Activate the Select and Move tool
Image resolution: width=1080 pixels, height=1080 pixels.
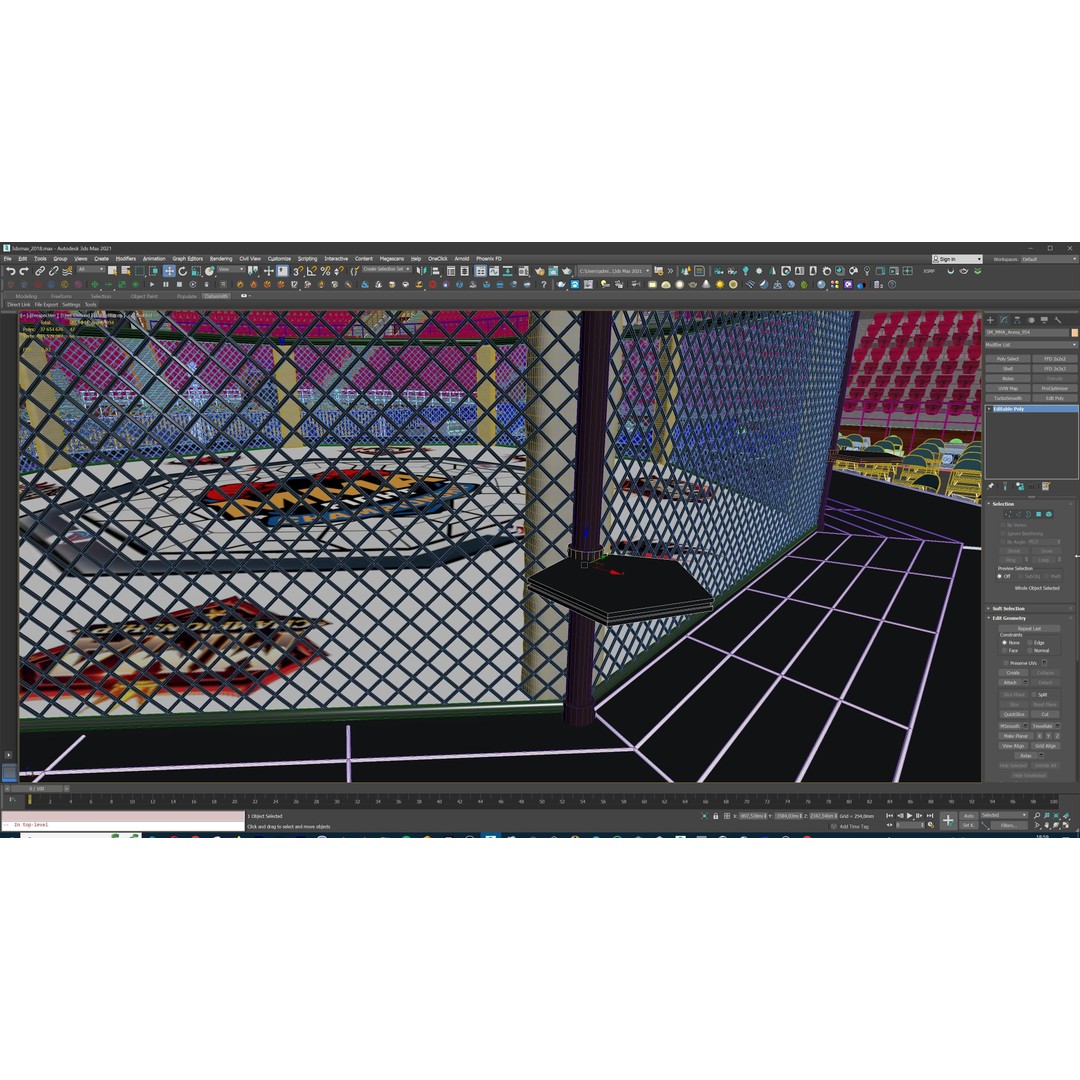click(169, 271)
